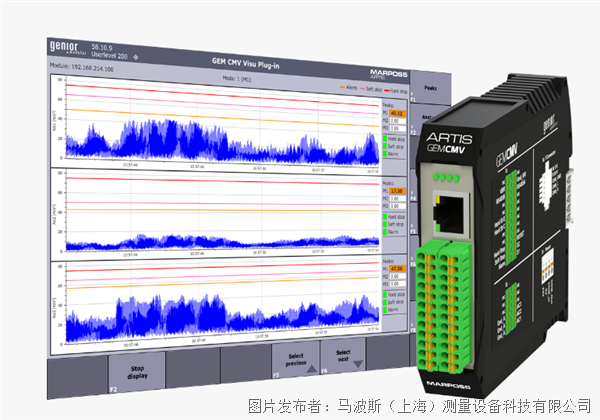This screenshot has height=420, width=600.
Task: Click the arrow icon beside Userlevel 200
Action: click(134, 55)
